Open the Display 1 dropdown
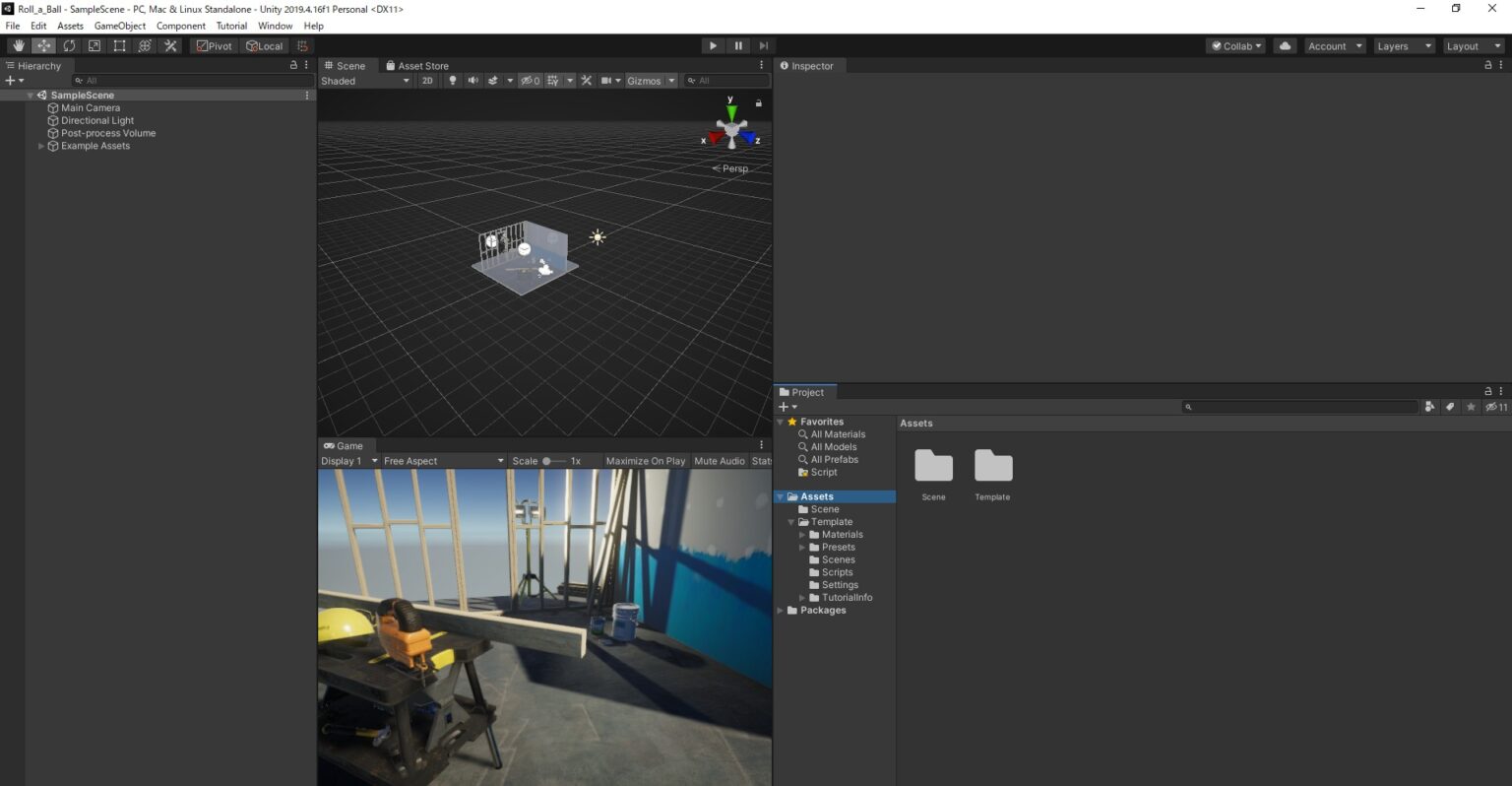The width and height of the screenshot is (1512, 786). point(349,461)
